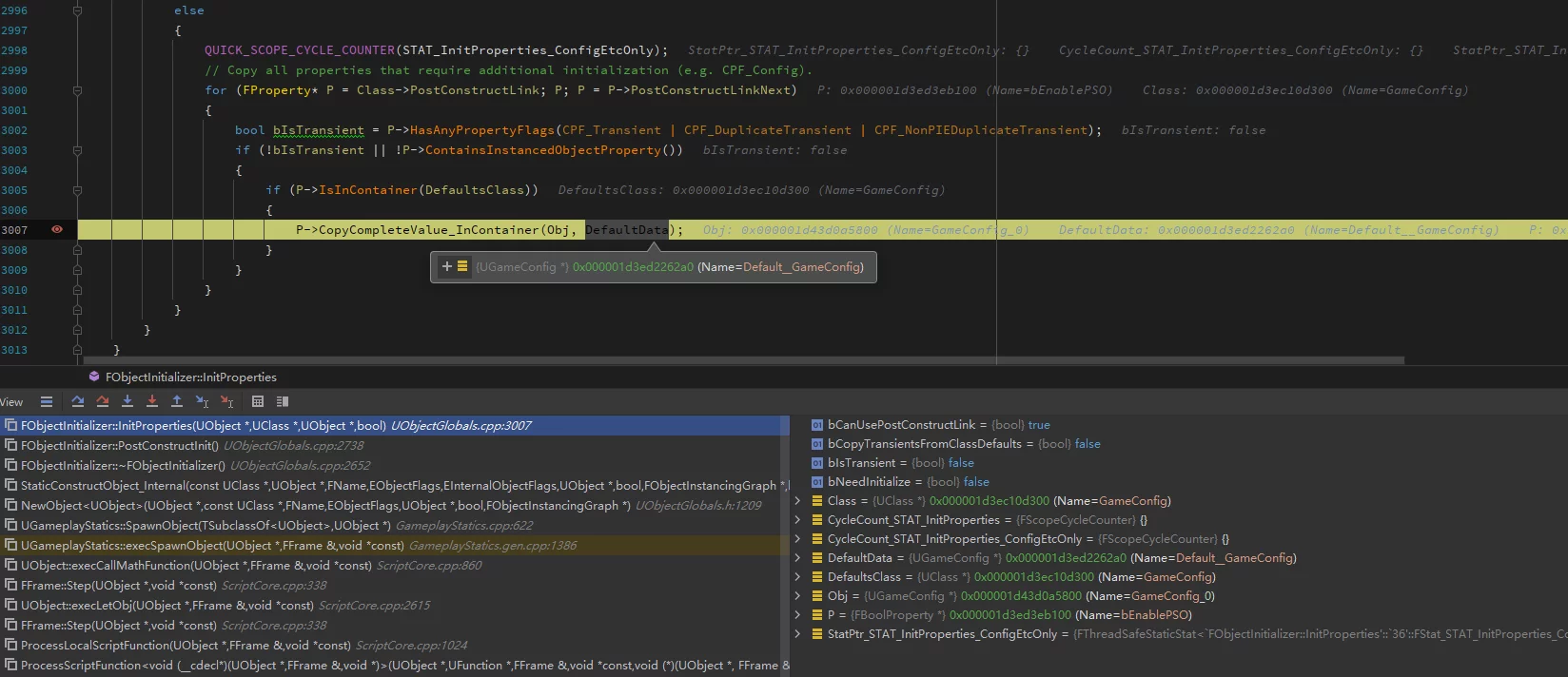Click the Step Out up-arrow icon
1568x677 pixels.
pyautogui.click(x=176, y=402)
